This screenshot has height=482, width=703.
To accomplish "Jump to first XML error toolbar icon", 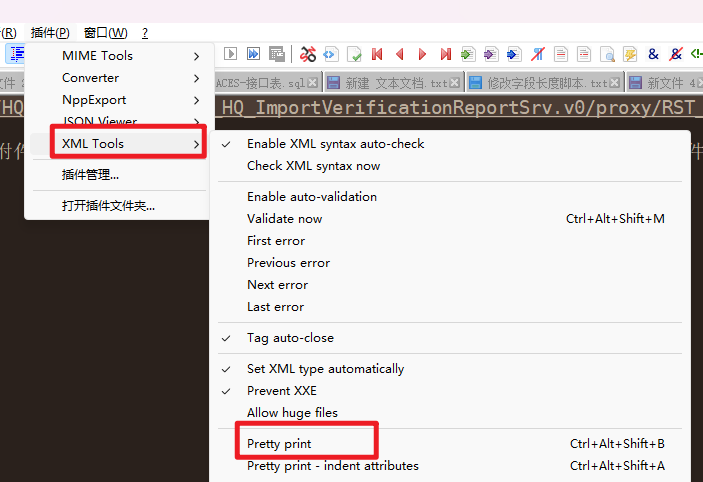I will point(377,54).
